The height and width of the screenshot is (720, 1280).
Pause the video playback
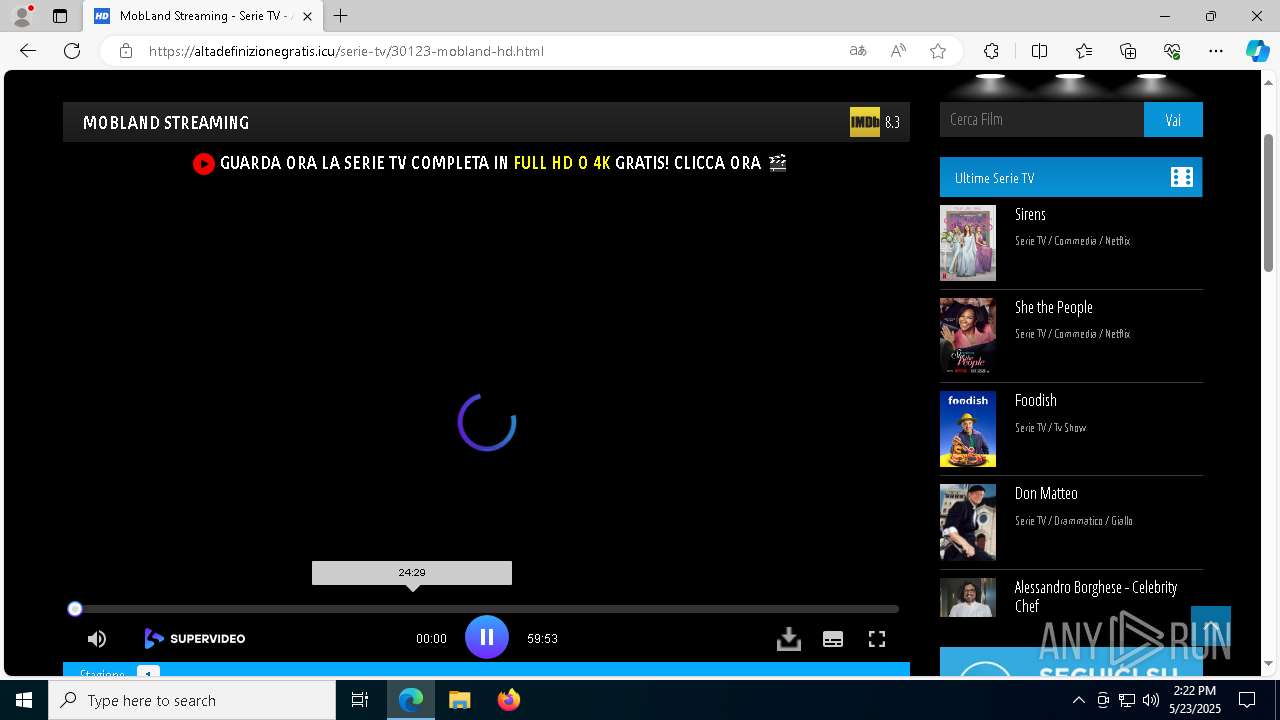click(487, 637)
